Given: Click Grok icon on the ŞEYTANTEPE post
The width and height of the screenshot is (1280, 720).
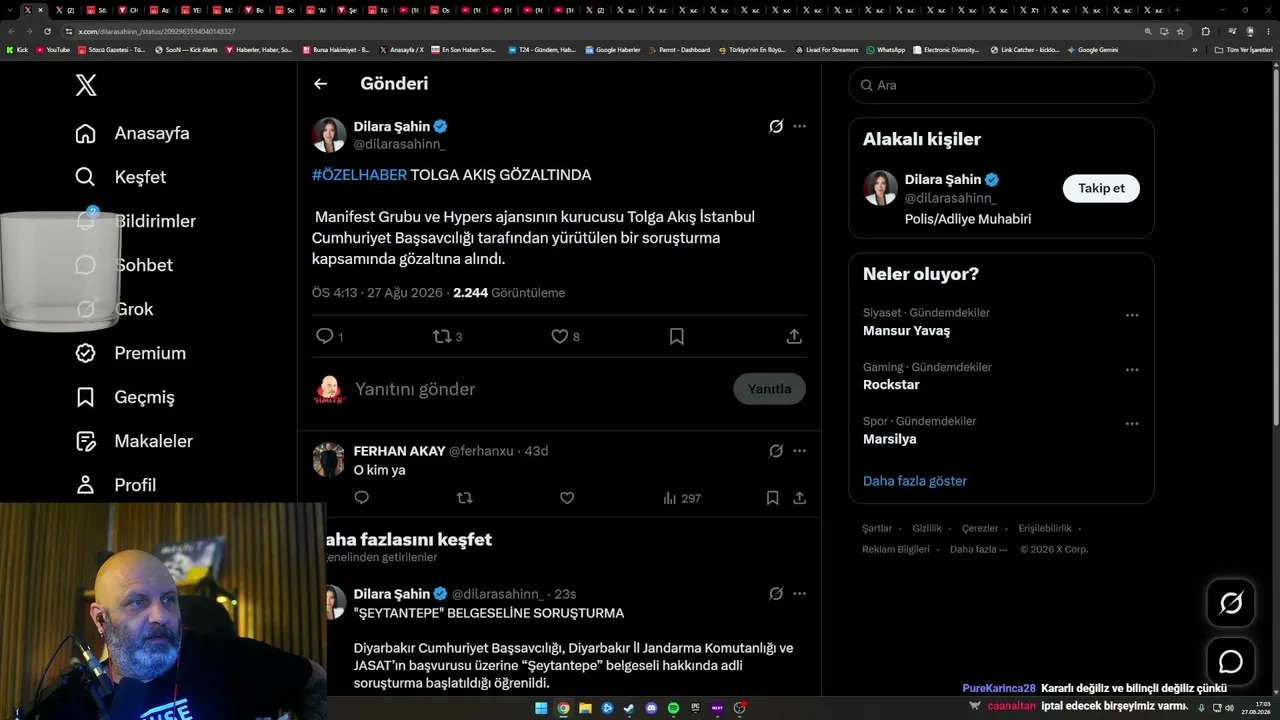Looking at the screenshot, I should (x=775, y=594).
